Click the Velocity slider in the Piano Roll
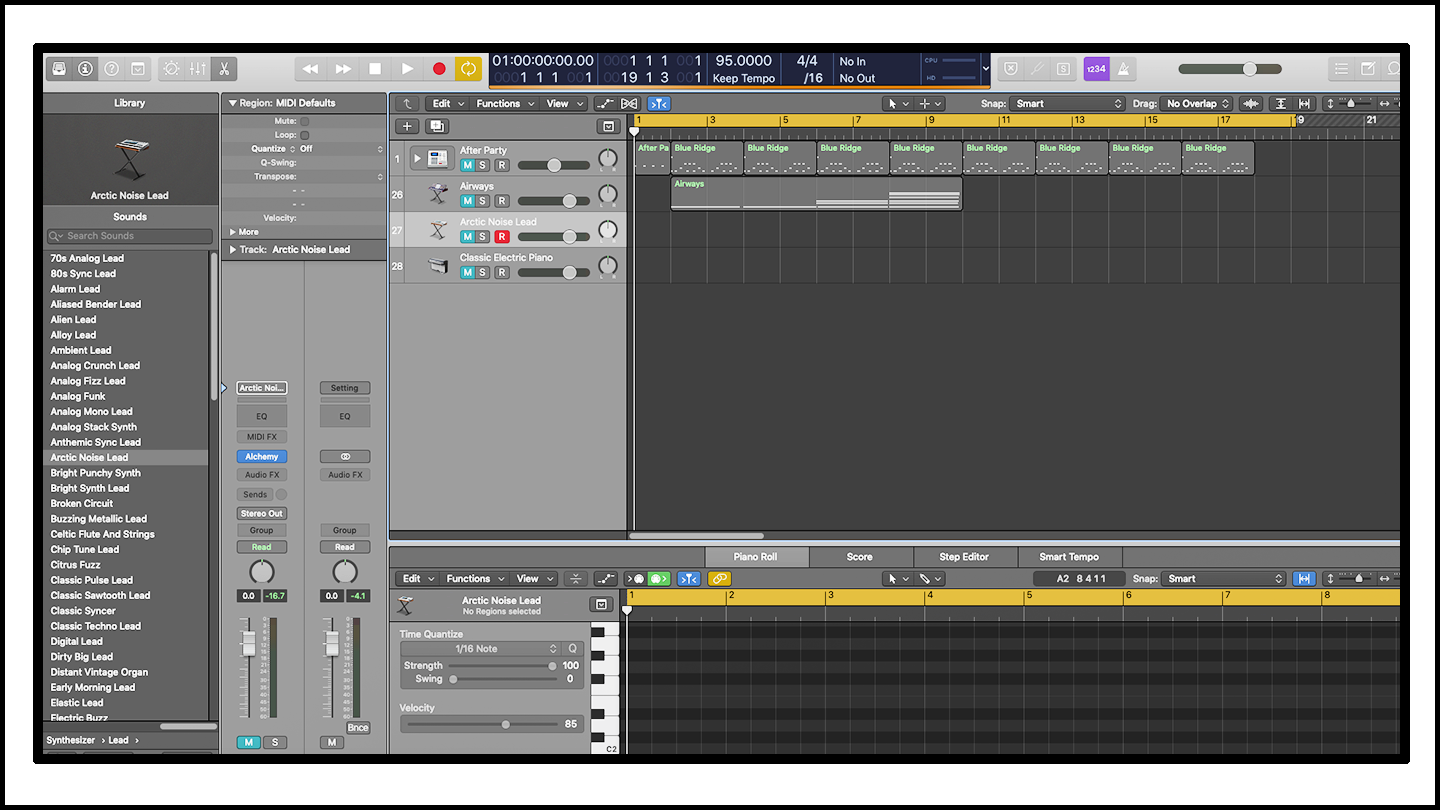 pos(481,724)
